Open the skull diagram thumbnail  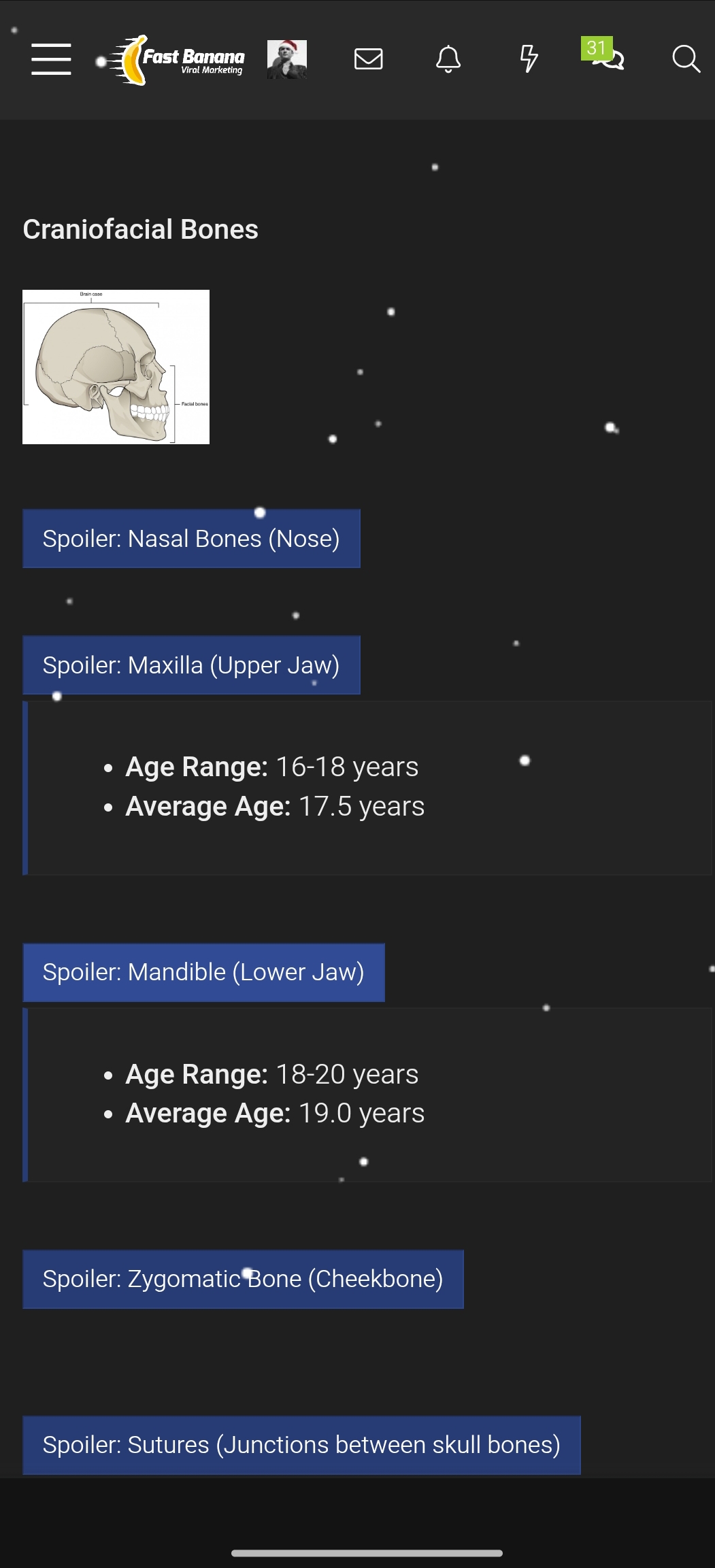tap(116, 367)
